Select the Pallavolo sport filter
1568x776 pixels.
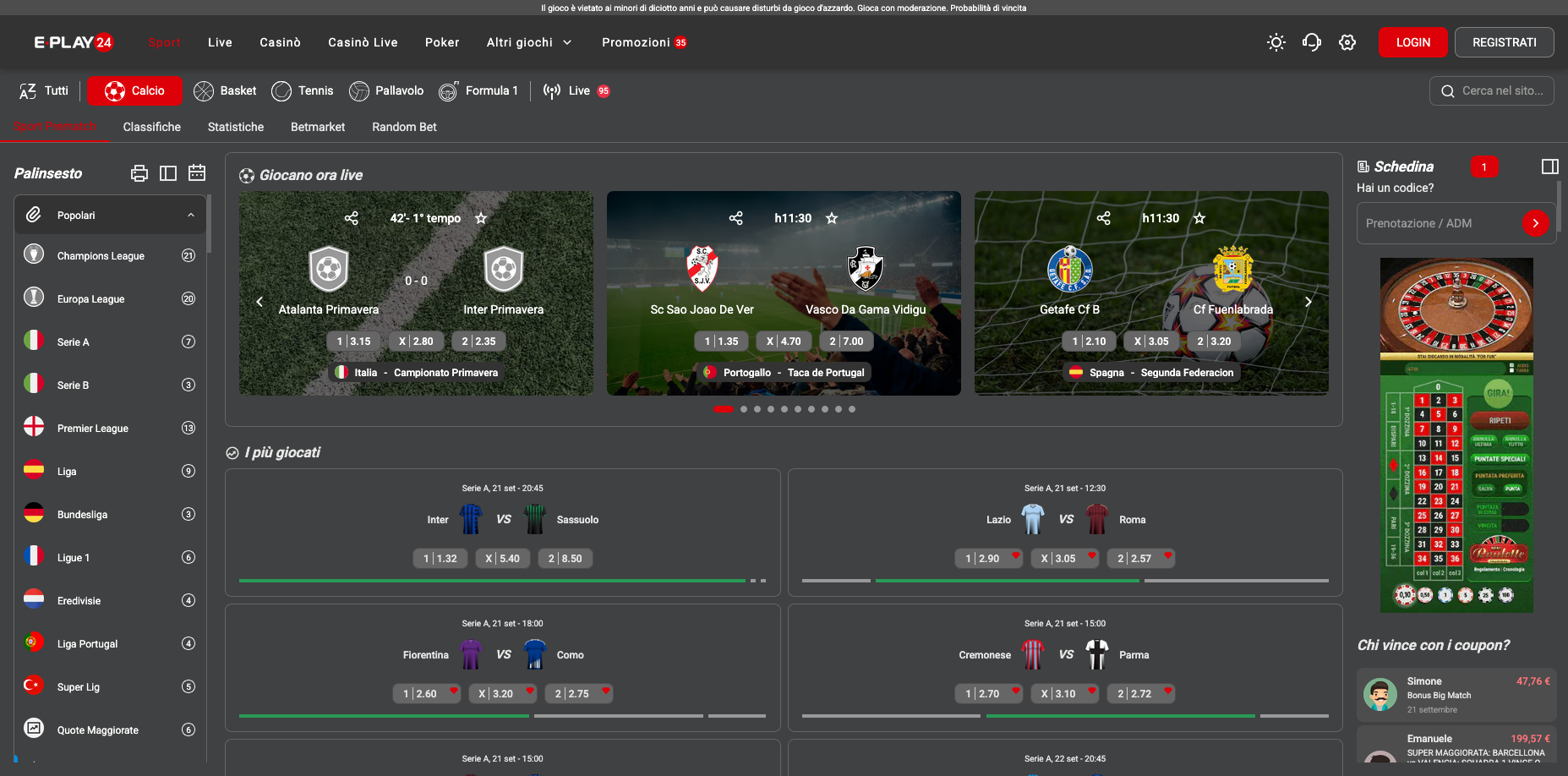pyautogui.click(x=386, y=91)
